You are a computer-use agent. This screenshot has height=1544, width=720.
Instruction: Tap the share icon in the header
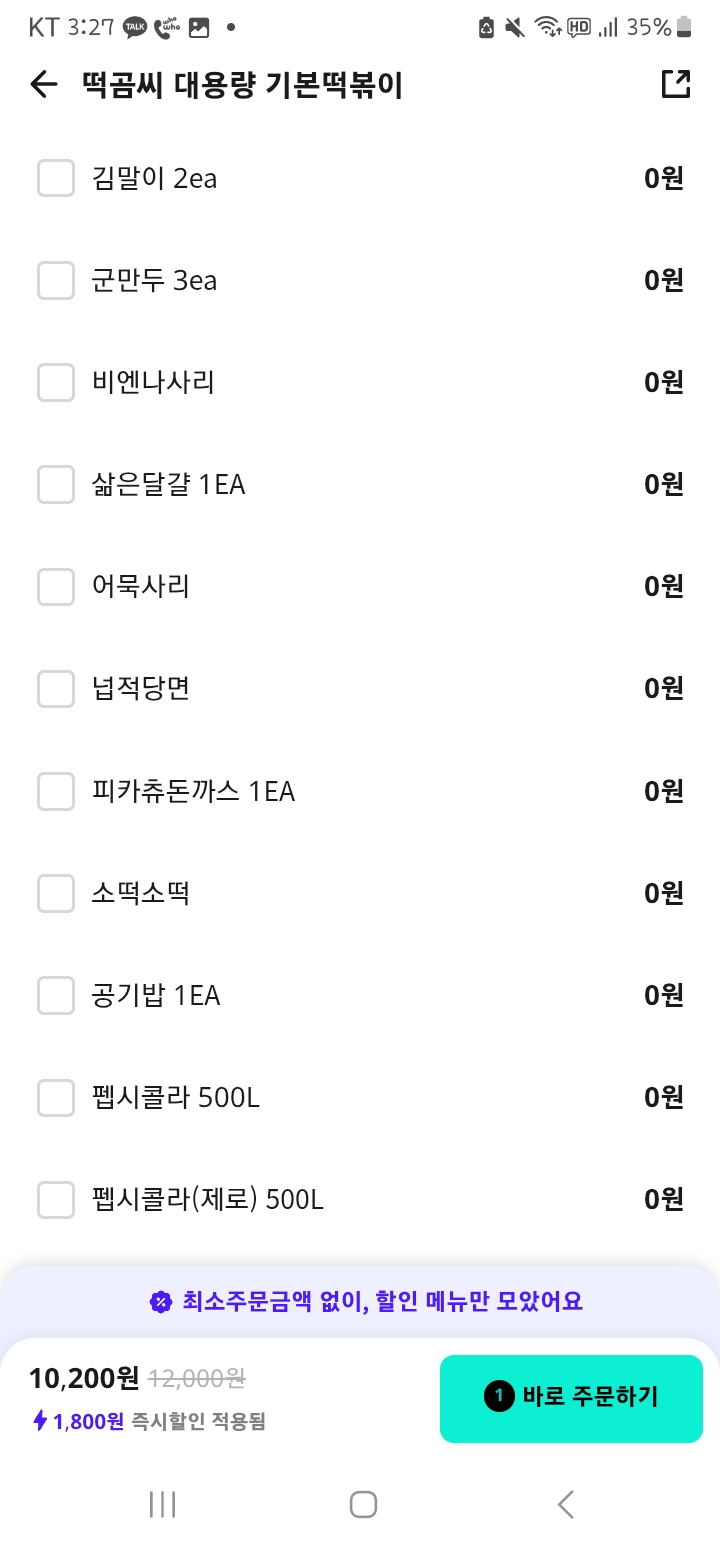pyautogui.click(x=676, y=85)
